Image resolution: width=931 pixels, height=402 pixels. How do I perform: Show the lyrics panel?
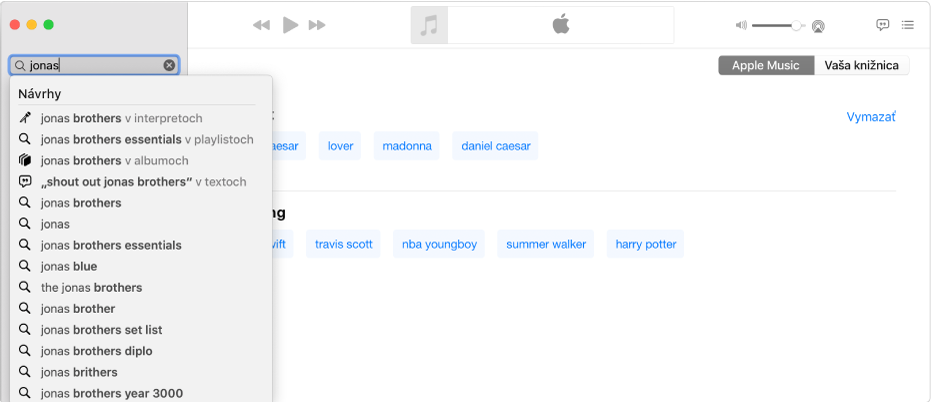pyautogui.click(x=883, y=25)
